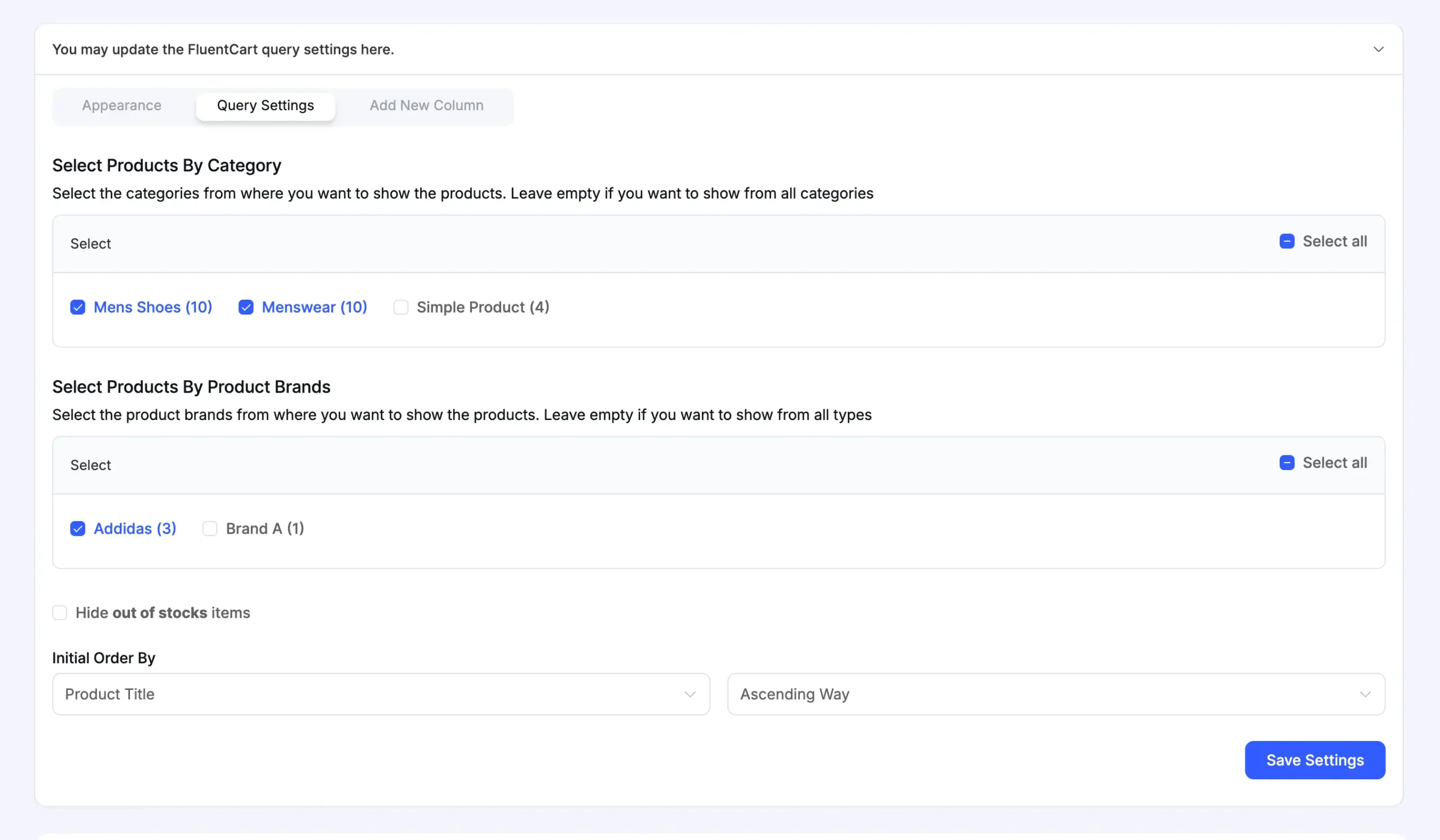Check the Simple Product category
Image resolution: width=1440 pixels, height=840 pixels.
[x=401, y=307]
